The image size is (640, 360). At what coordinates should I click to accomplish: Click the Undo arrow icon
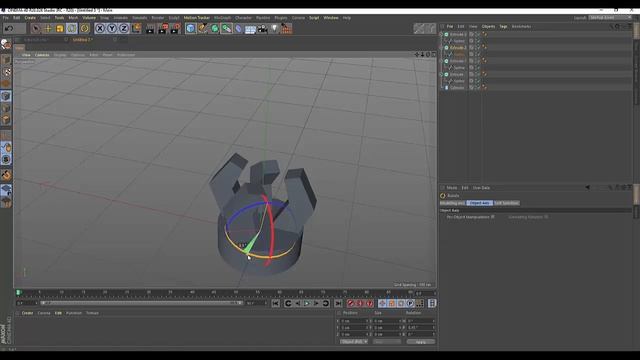tap(9, 28)
